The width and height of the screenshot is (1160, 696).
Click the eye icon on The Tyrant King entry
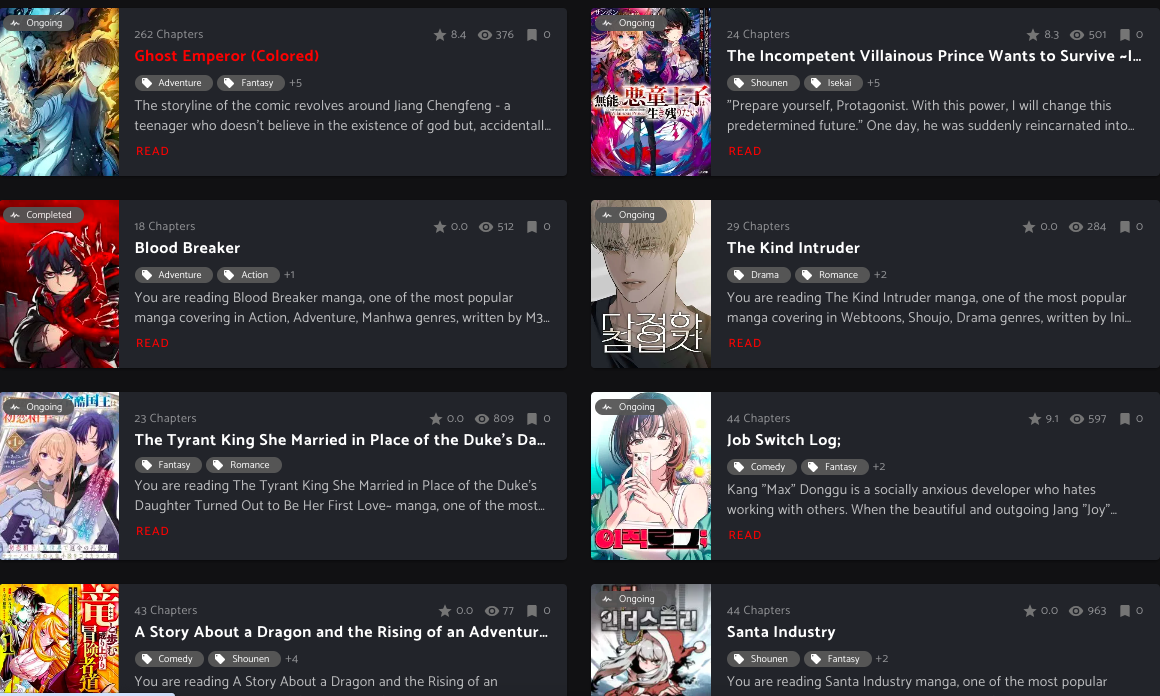(482, 419)
